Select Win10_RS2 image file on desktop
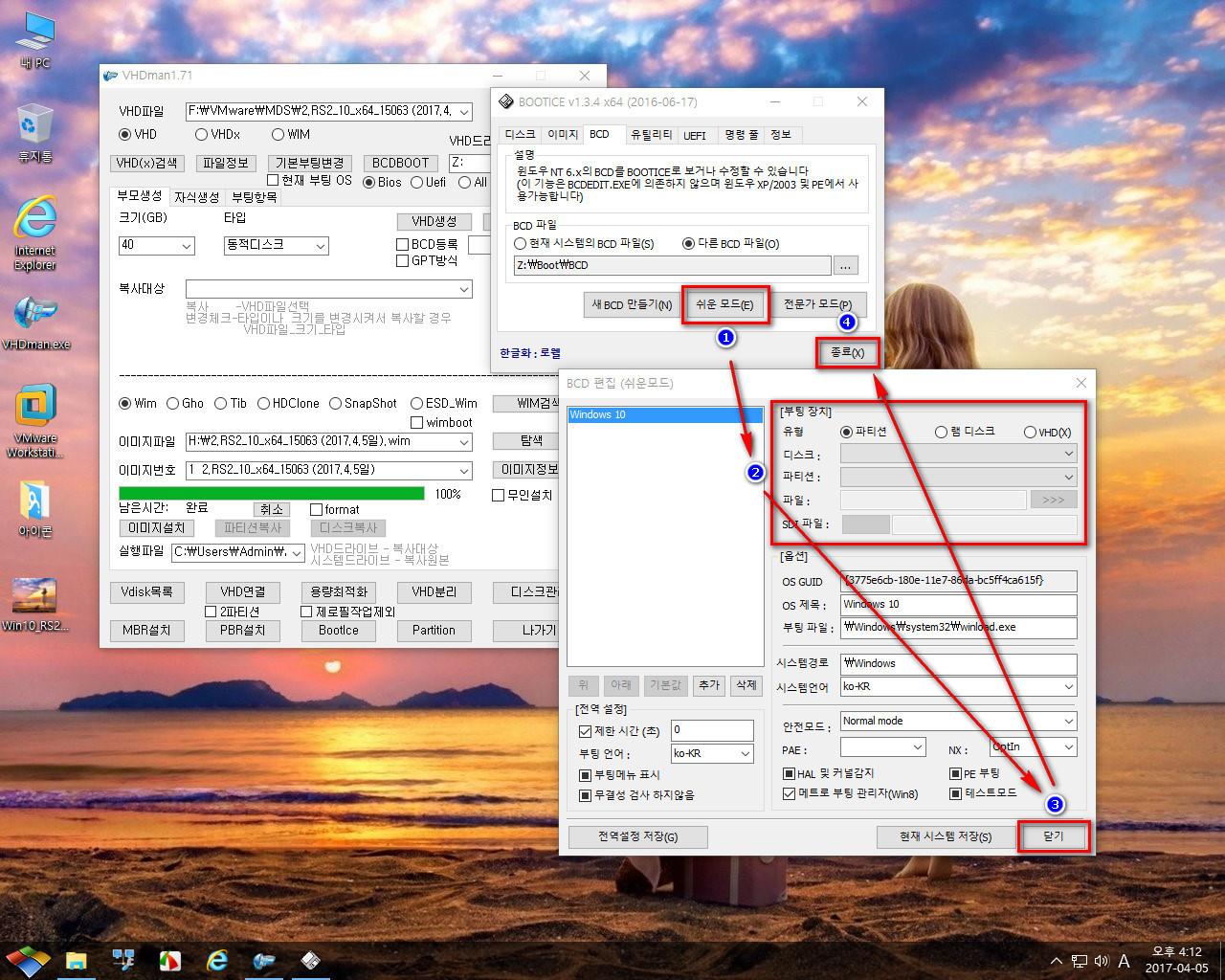This screenshot has height=980, width=1225. coord(34,604)
